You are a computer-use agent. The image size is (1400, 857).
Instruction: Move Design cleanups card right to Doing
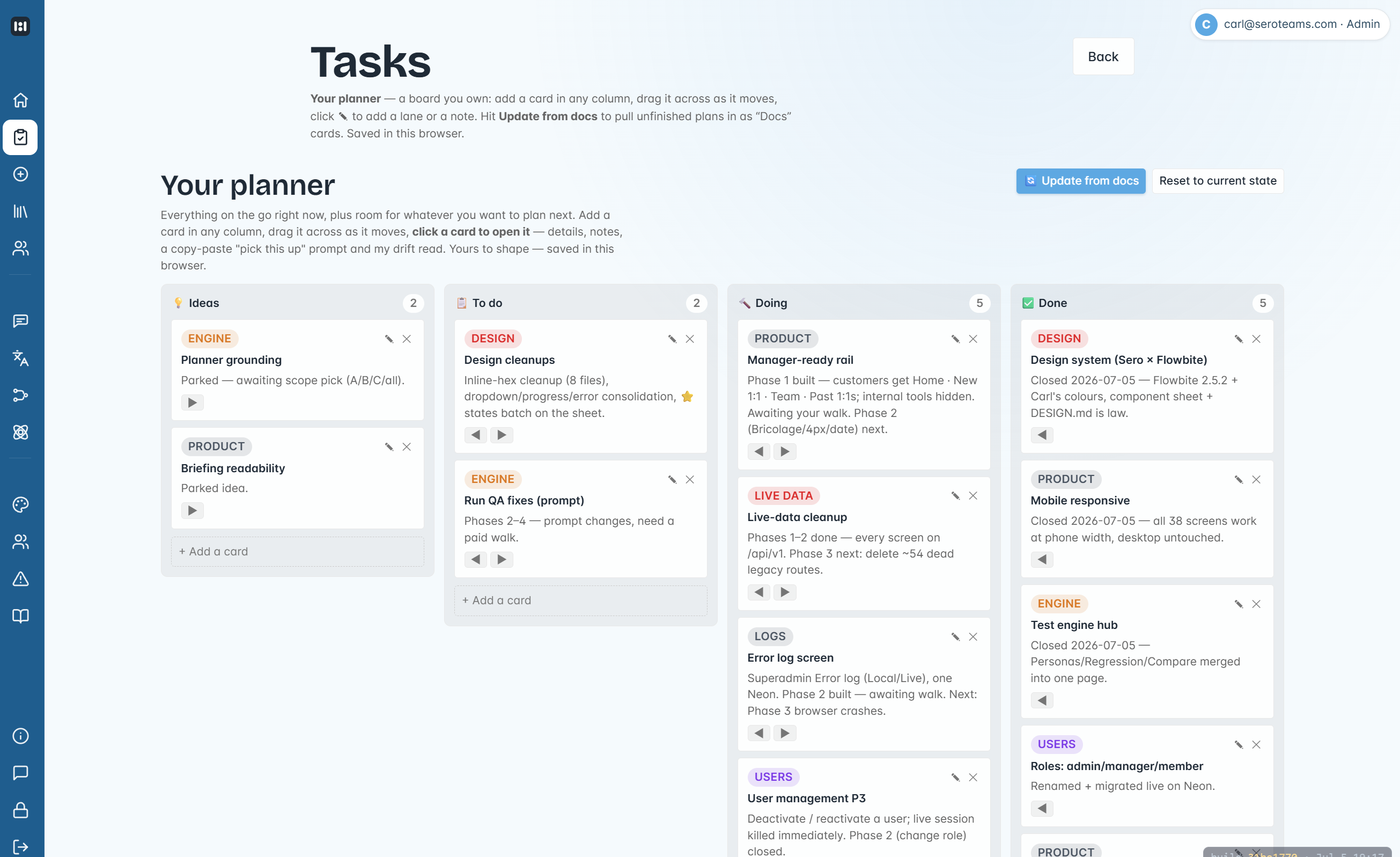point(502,435)
